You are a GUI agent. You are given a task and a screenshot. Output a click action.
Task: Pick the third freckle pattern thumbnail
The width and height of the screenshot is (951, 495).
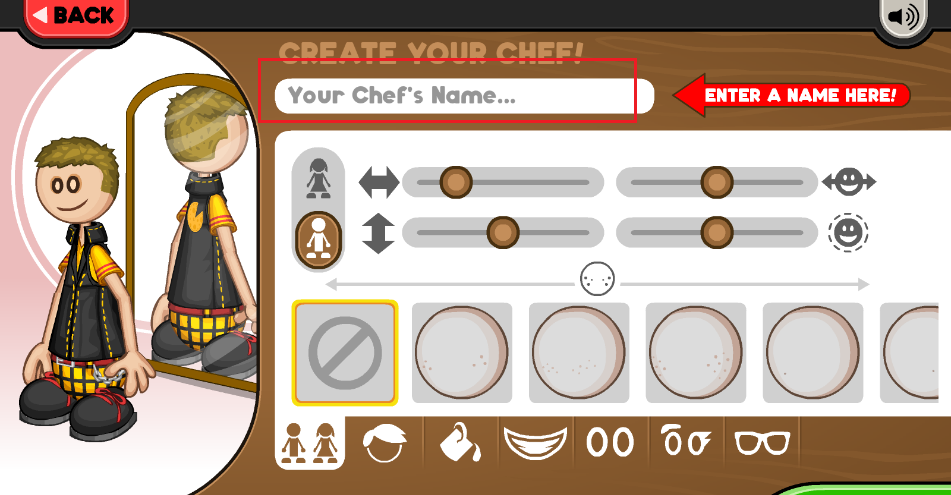point(696,352)
